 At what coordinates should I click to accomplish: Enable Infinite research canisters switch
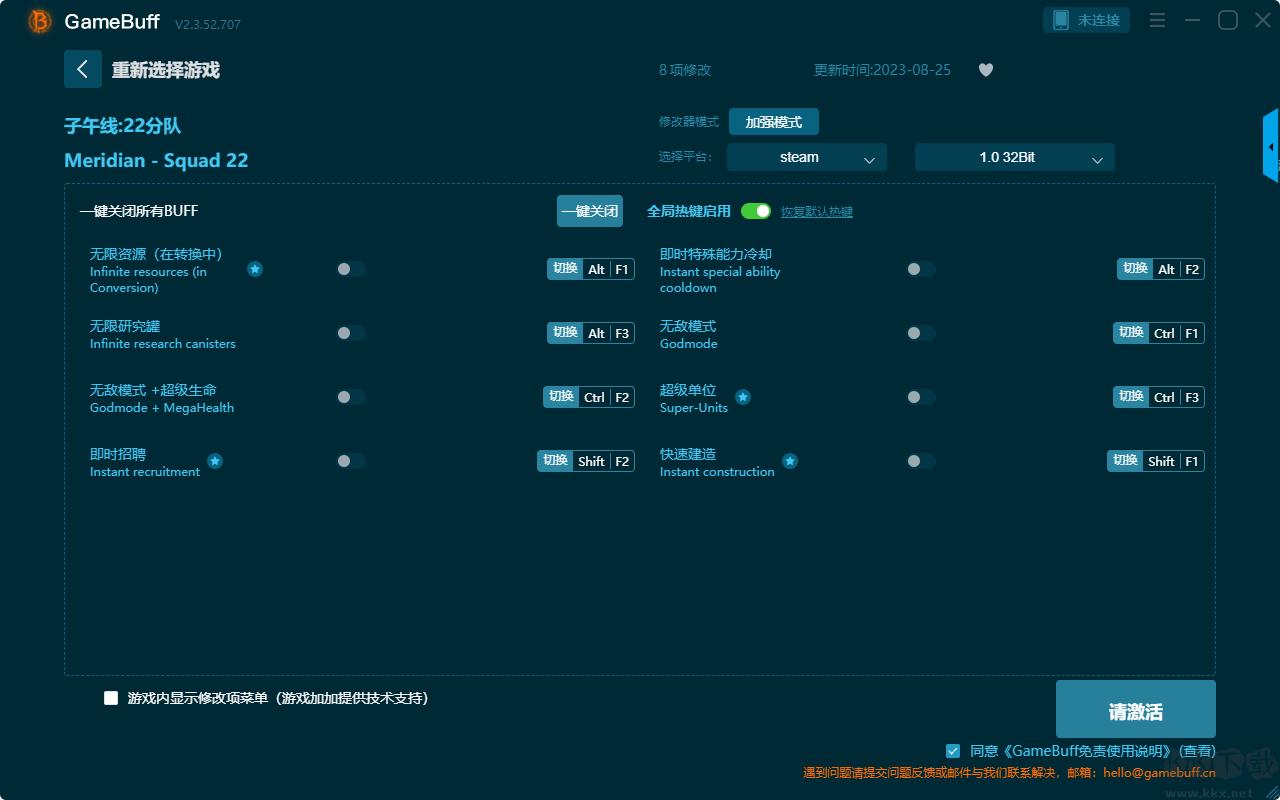pyautogui.click(x=351, y=333)
